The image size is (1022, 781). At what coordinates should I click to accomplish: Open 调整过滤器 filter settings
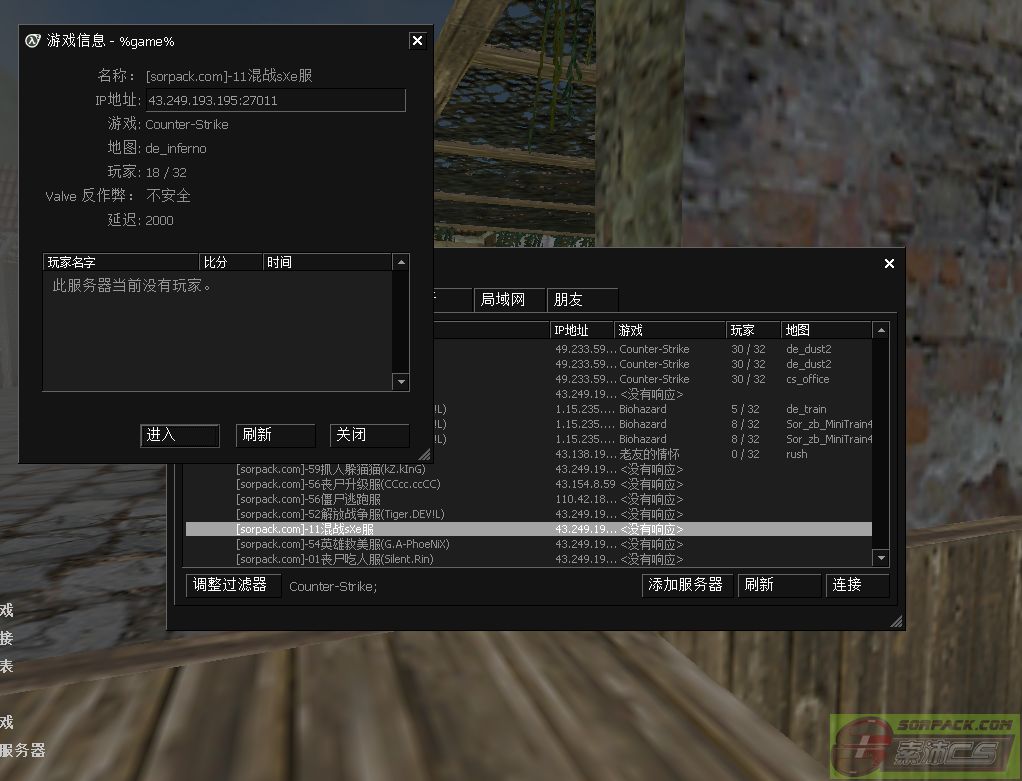[231, 585]
